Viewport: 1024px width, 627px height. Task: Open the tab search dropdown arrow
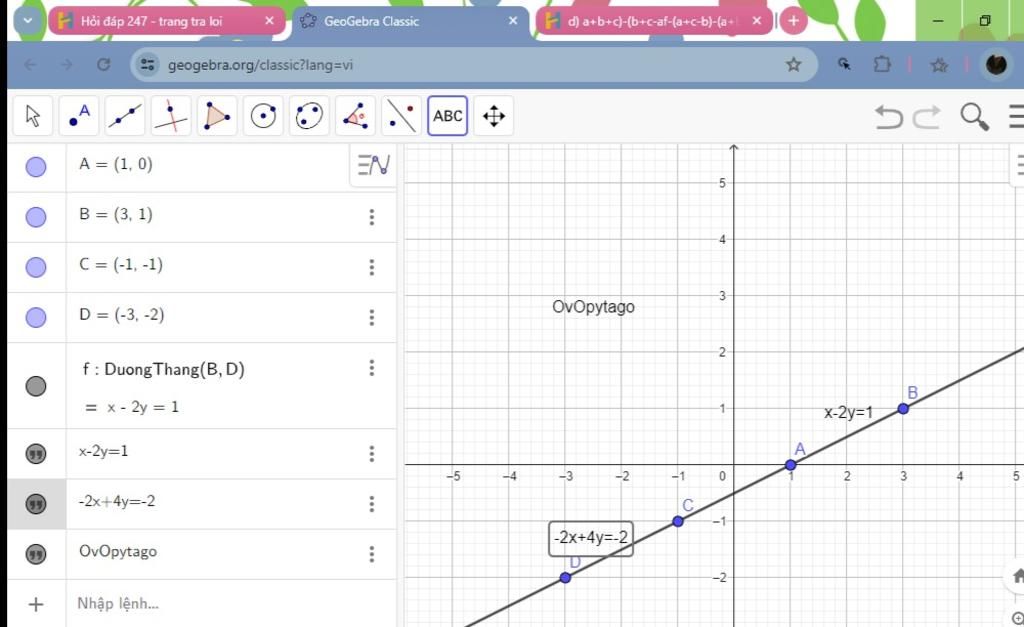[27, 20]
